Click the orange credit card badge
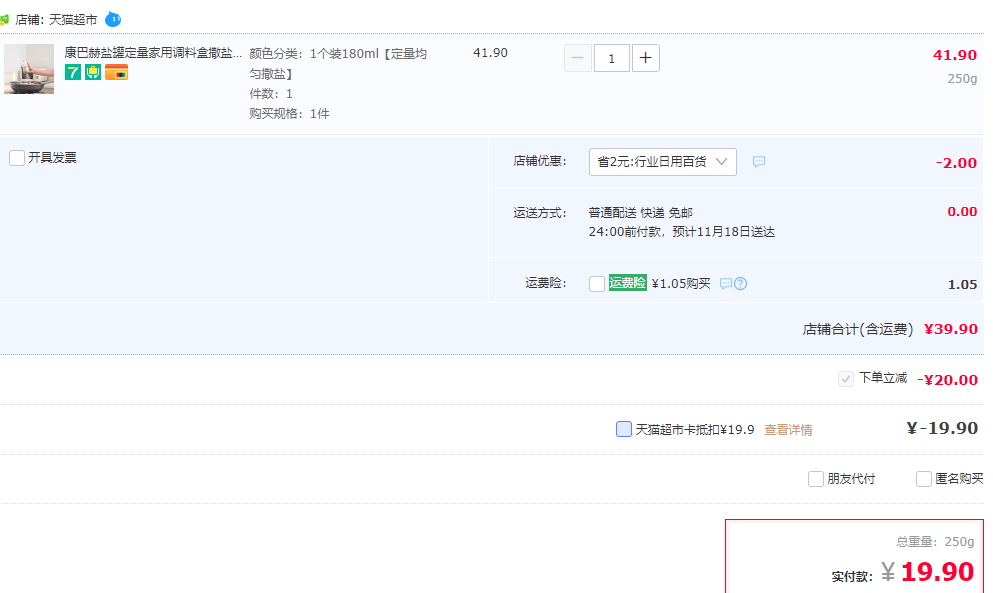The height and width of the screenshot is (593, 993). point(117,73)
